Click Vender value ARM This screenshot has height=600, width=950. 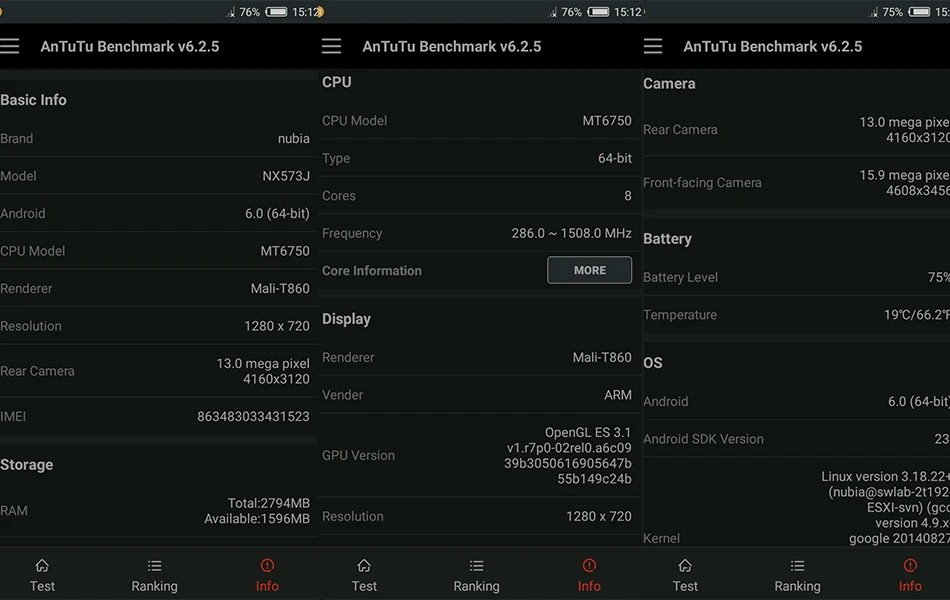point(617,395)
